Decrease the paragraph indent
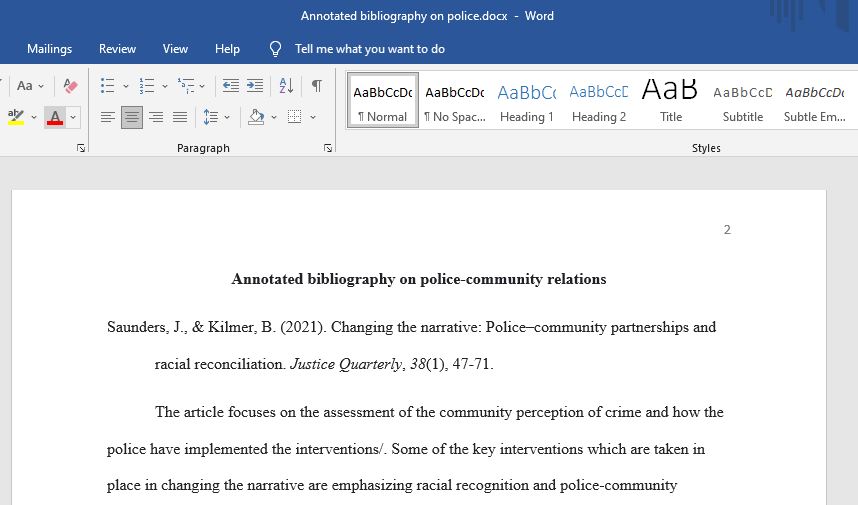The image size is (858, 505). (231, 86)
